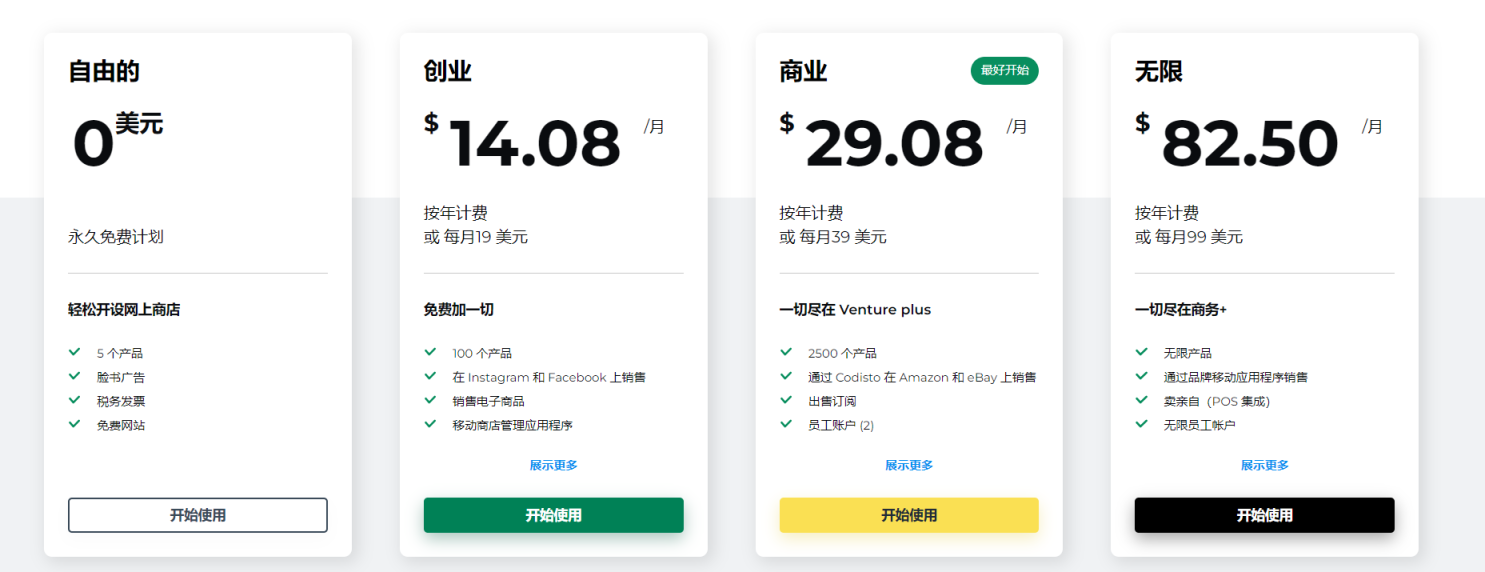Click the checkmark beside 无限员工帐户
Viewport: 1485px width, 572px height.
click(1141, 424)
